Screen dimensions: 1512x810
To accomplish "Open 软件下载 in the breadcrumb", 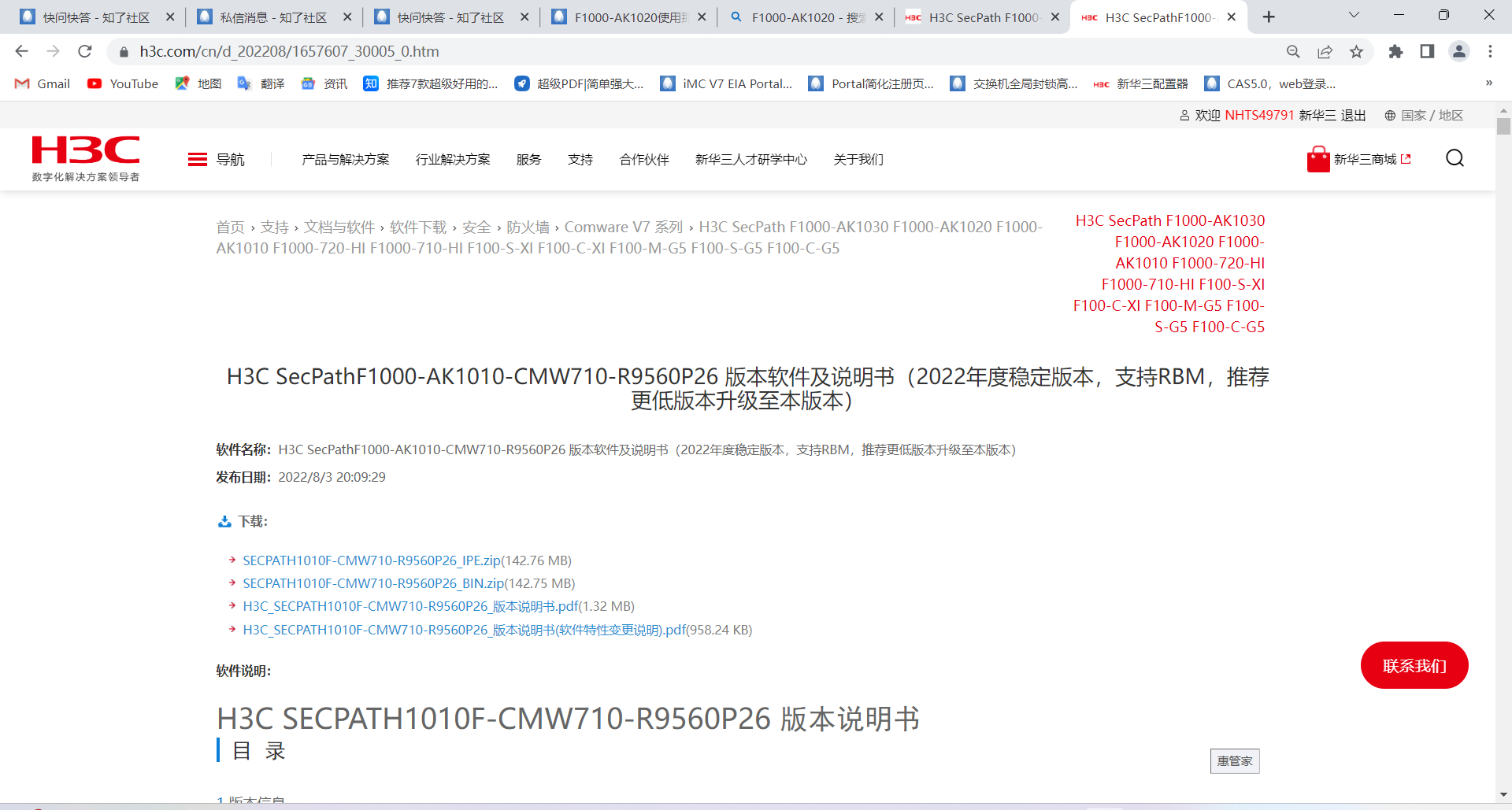I will pos(418,227).
